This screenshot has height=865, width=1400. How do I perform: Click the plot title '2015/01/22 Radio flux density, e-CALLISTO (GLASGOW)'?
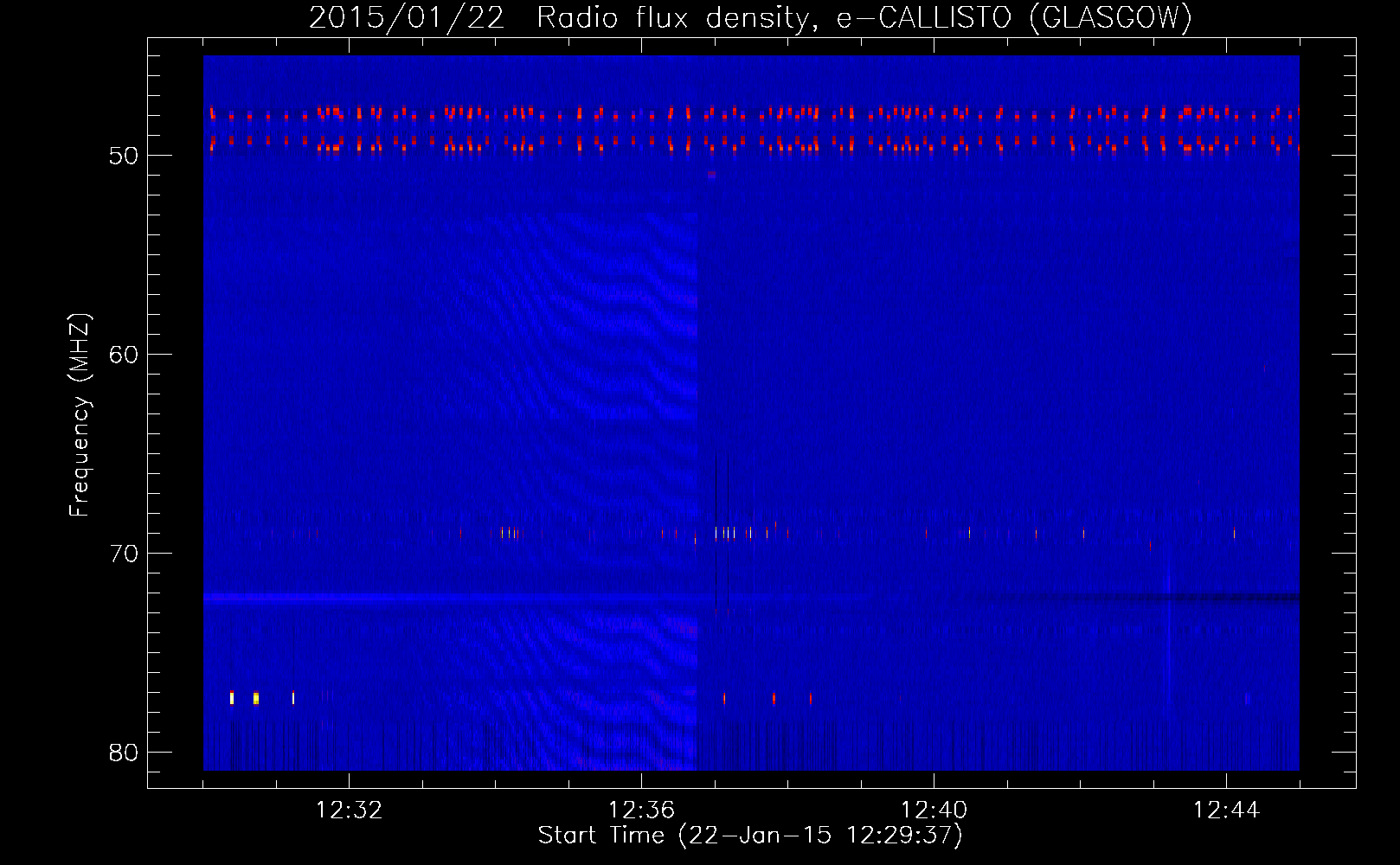750,18
